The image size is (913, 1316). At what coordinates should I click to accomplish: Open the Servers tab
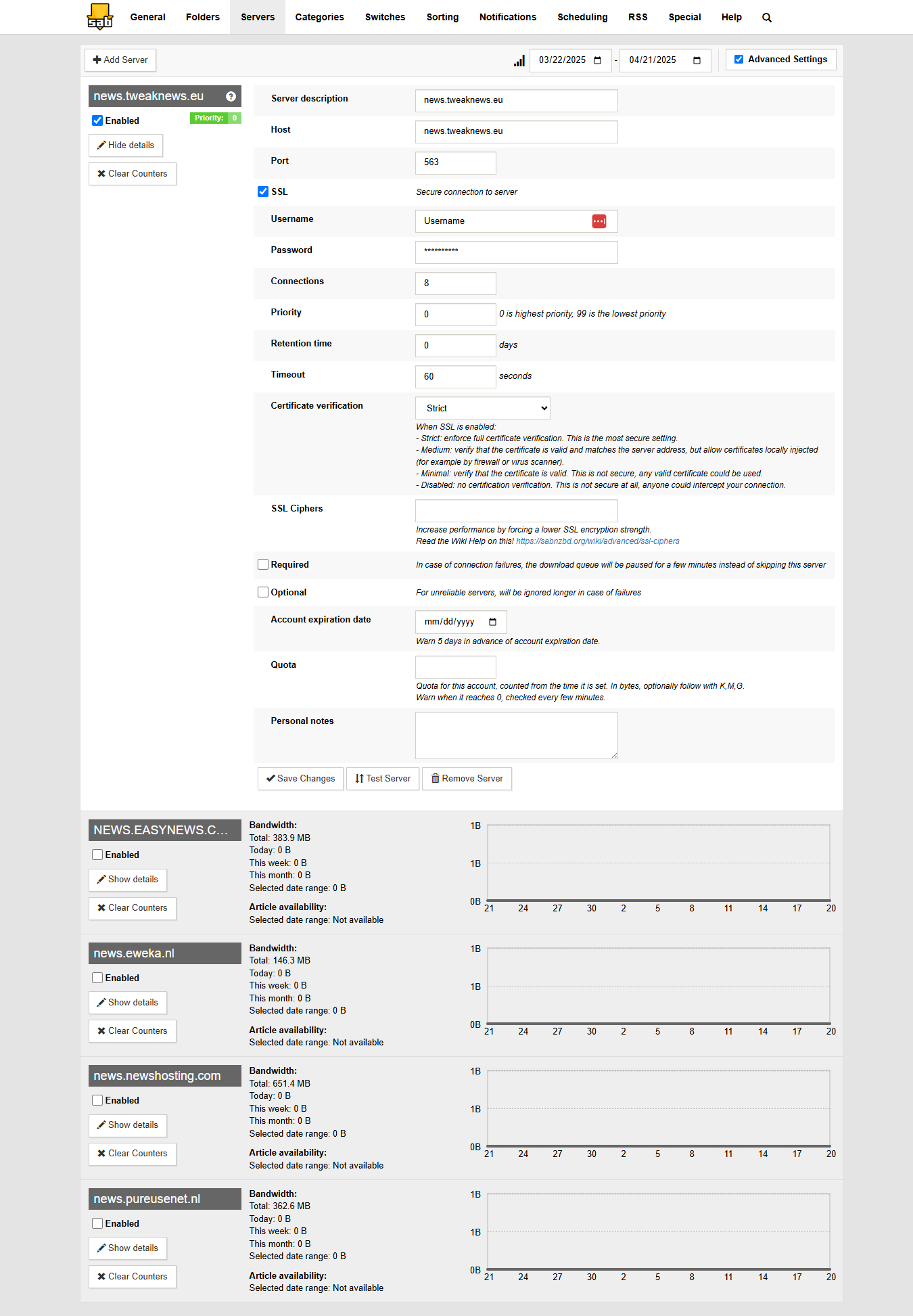[x=258, y=17]
